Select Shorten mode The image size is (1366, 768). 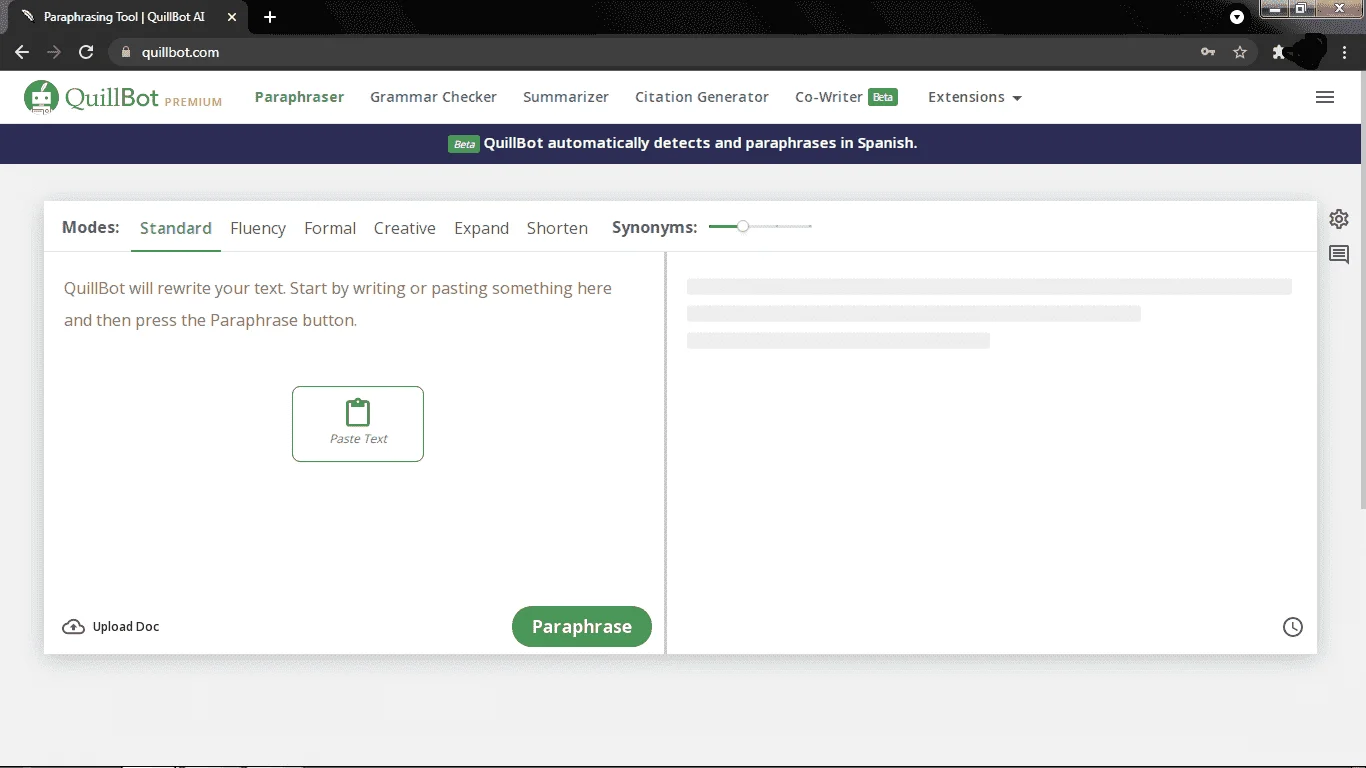click(x=557, y=228)
